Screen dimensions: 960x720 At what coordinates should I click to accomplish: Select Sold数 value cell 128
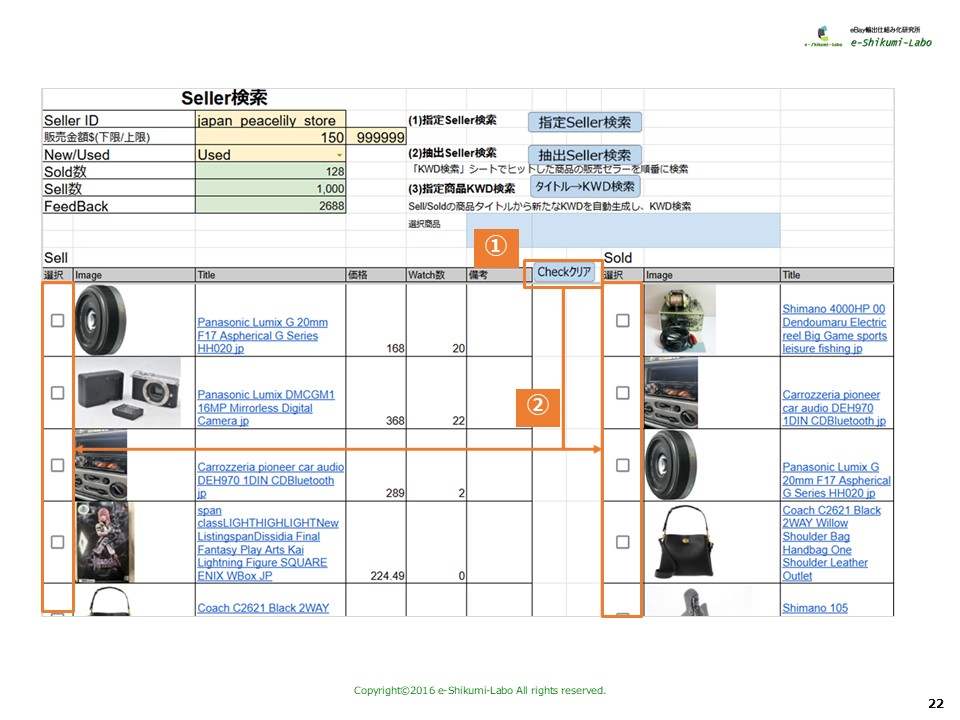coord(271,171)
